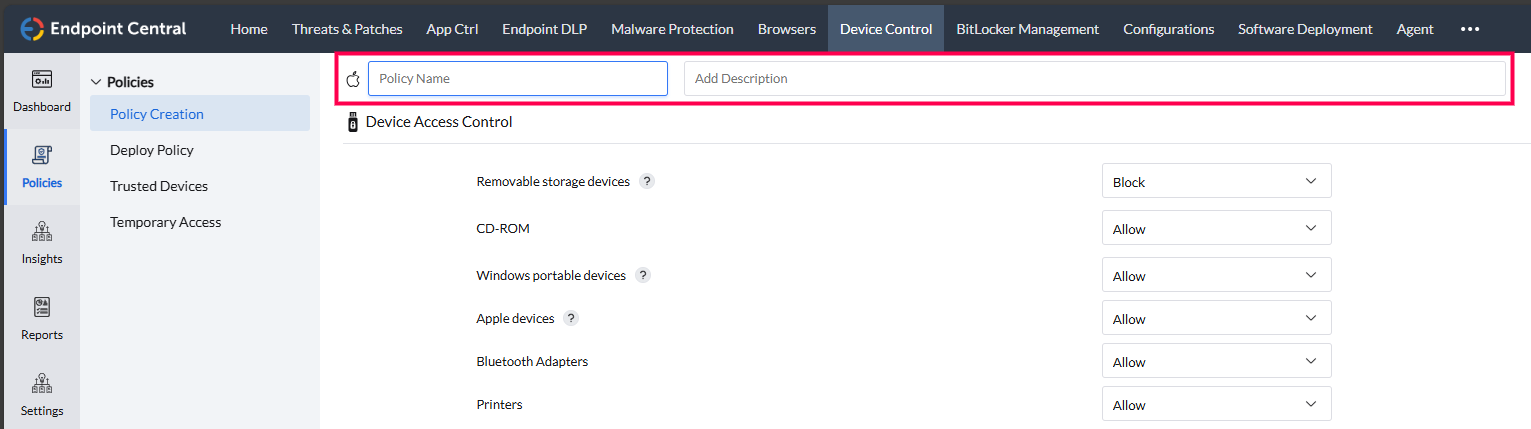This screenshot has width=1531, height=429.
Task: Open the Removable storage devices Block dropdown
Action: 1216,182
